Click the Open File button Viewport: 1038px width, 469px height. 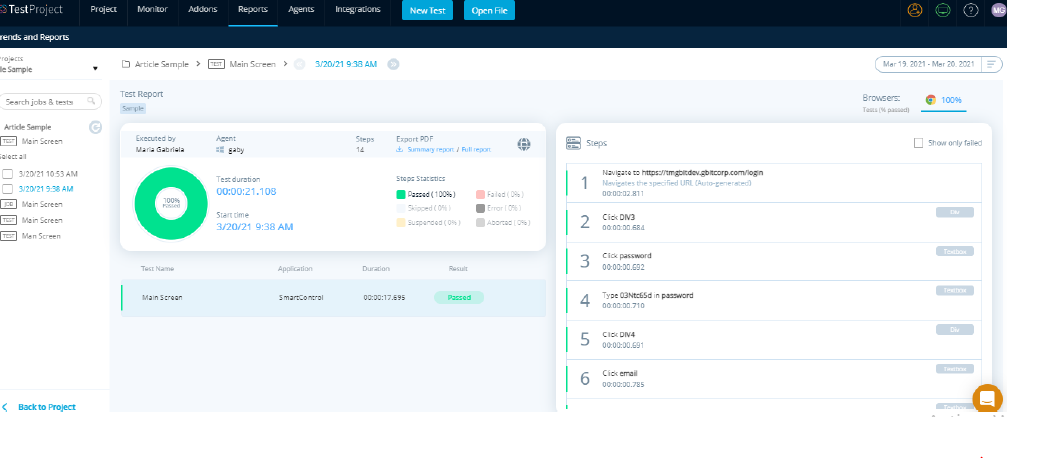pyautogui.click(x=489, y=11)
